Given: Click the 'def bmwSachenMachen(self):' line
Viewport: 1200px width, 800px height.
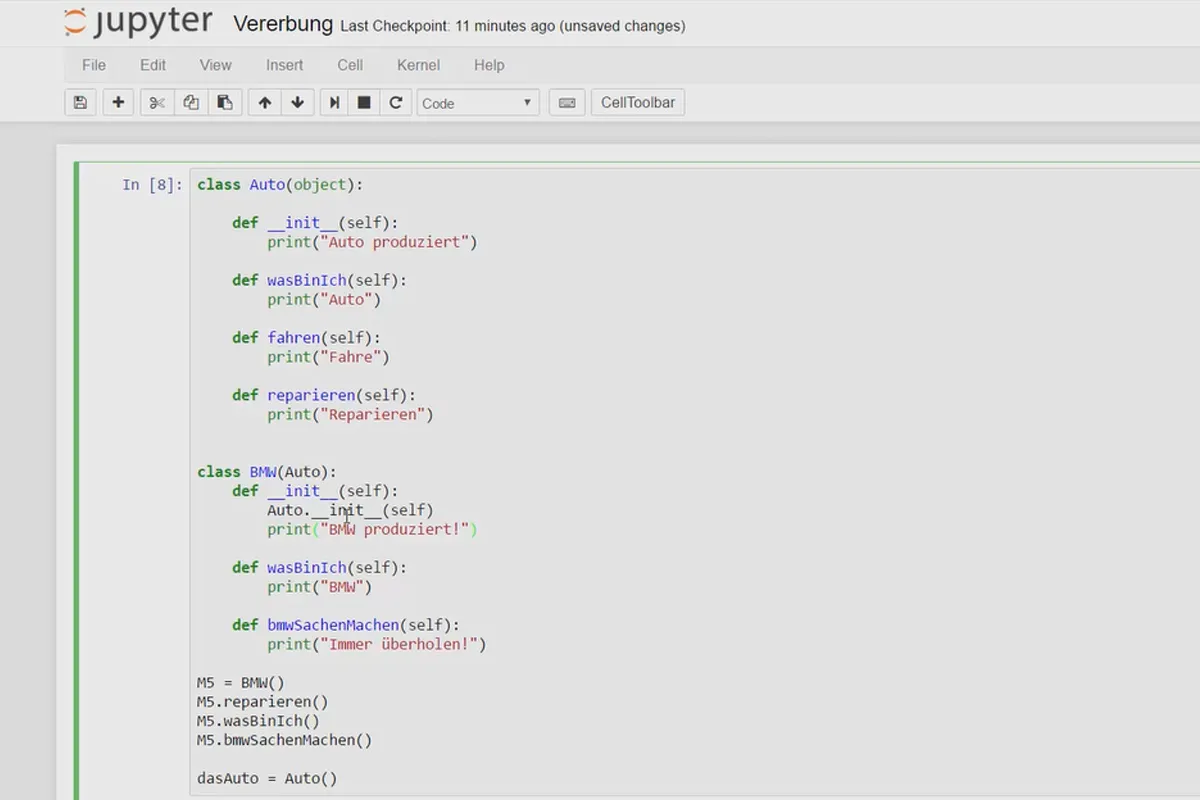Looking at the screenshot, I should [346, 625].
